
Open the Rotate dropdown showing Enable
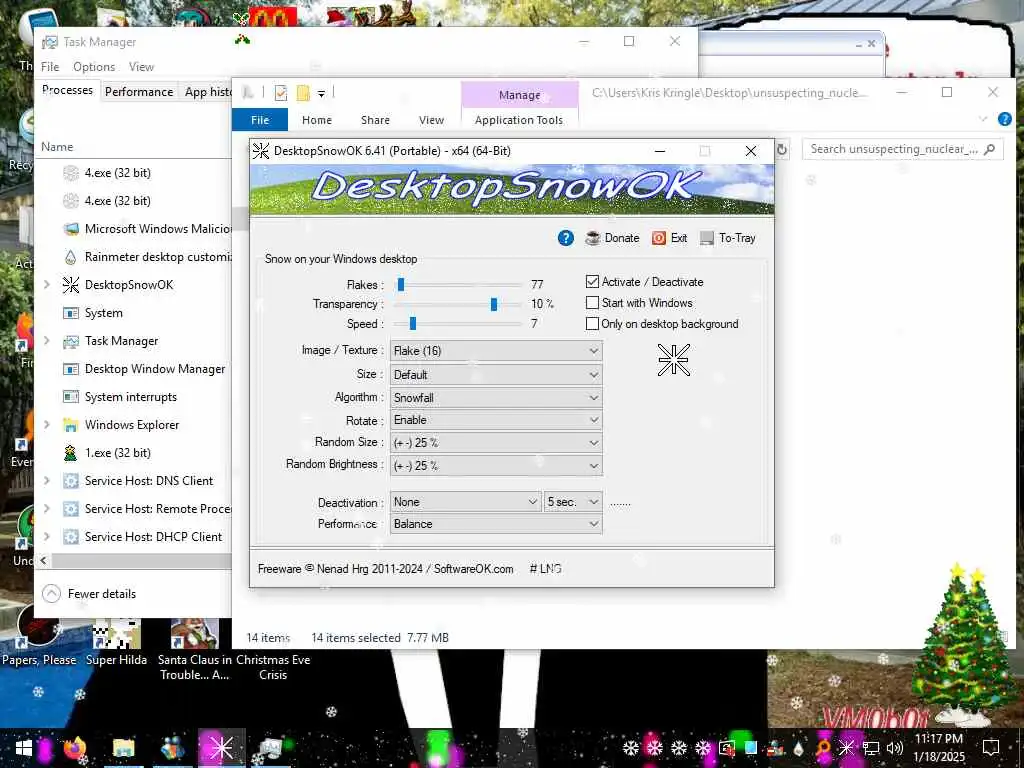pyautogui.click(x=496, y=420)
